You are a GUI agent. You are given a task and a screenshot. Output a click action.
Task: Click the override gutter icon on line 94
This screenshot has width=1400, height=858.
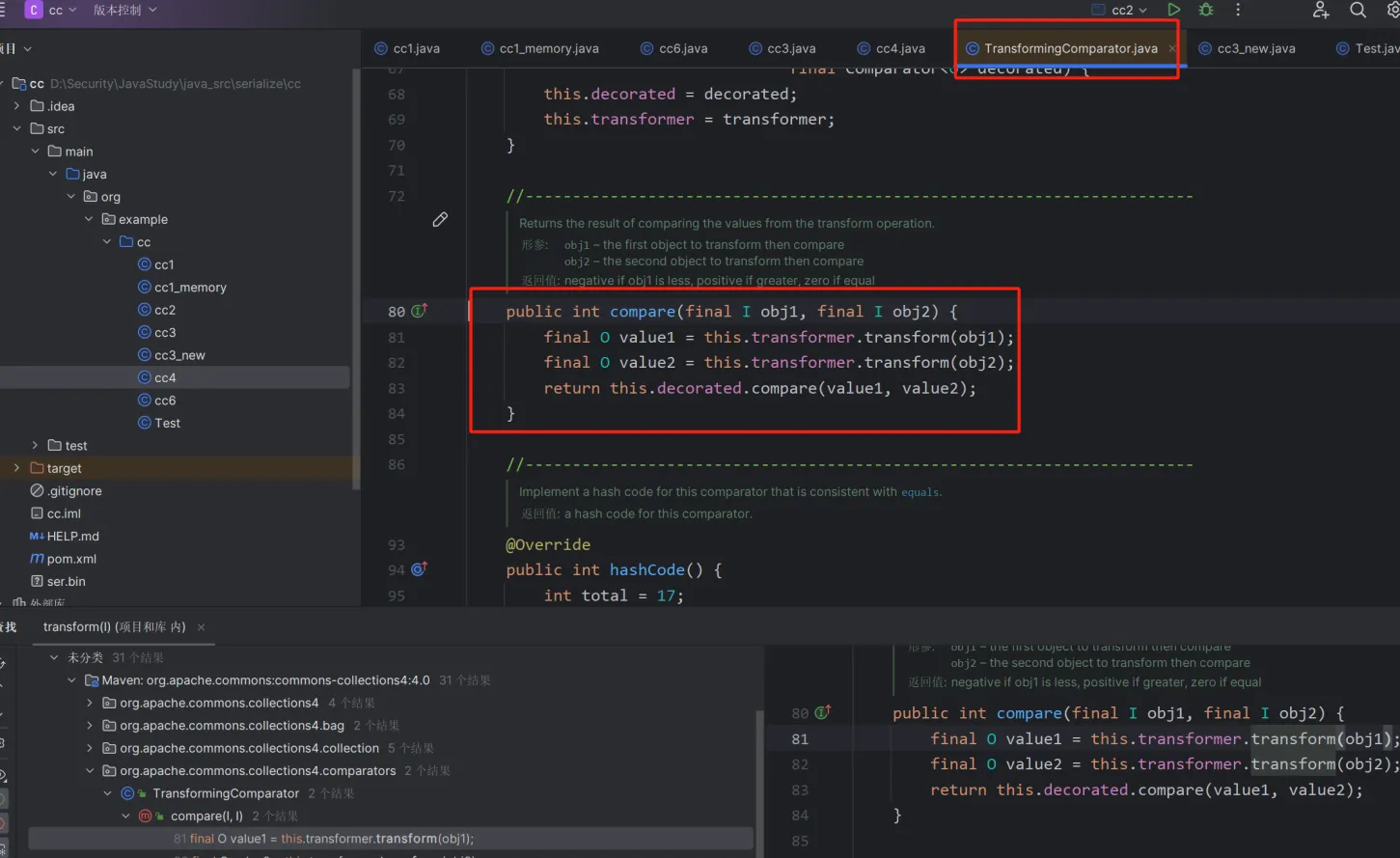tap(420, 569)
